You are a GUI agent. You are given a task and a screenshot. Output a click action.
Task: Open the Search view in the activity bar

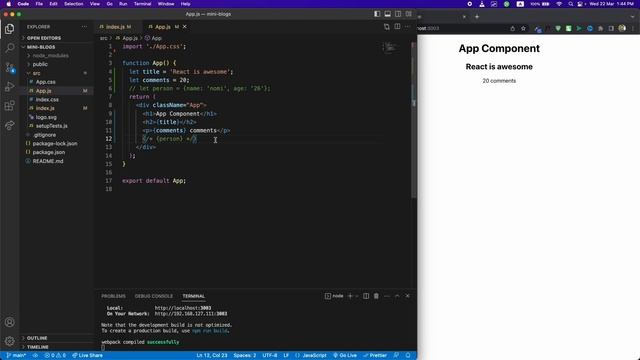pyautogui.click(x=9, y=48)
